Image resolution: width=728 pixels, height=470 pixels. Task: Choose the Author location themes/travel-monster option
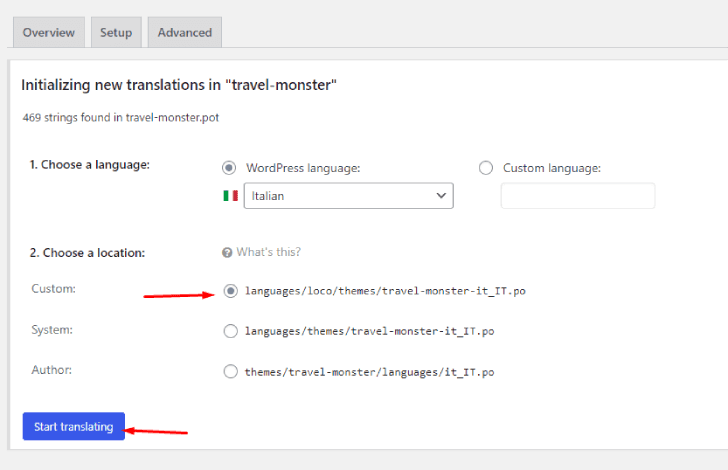(231, 372)
